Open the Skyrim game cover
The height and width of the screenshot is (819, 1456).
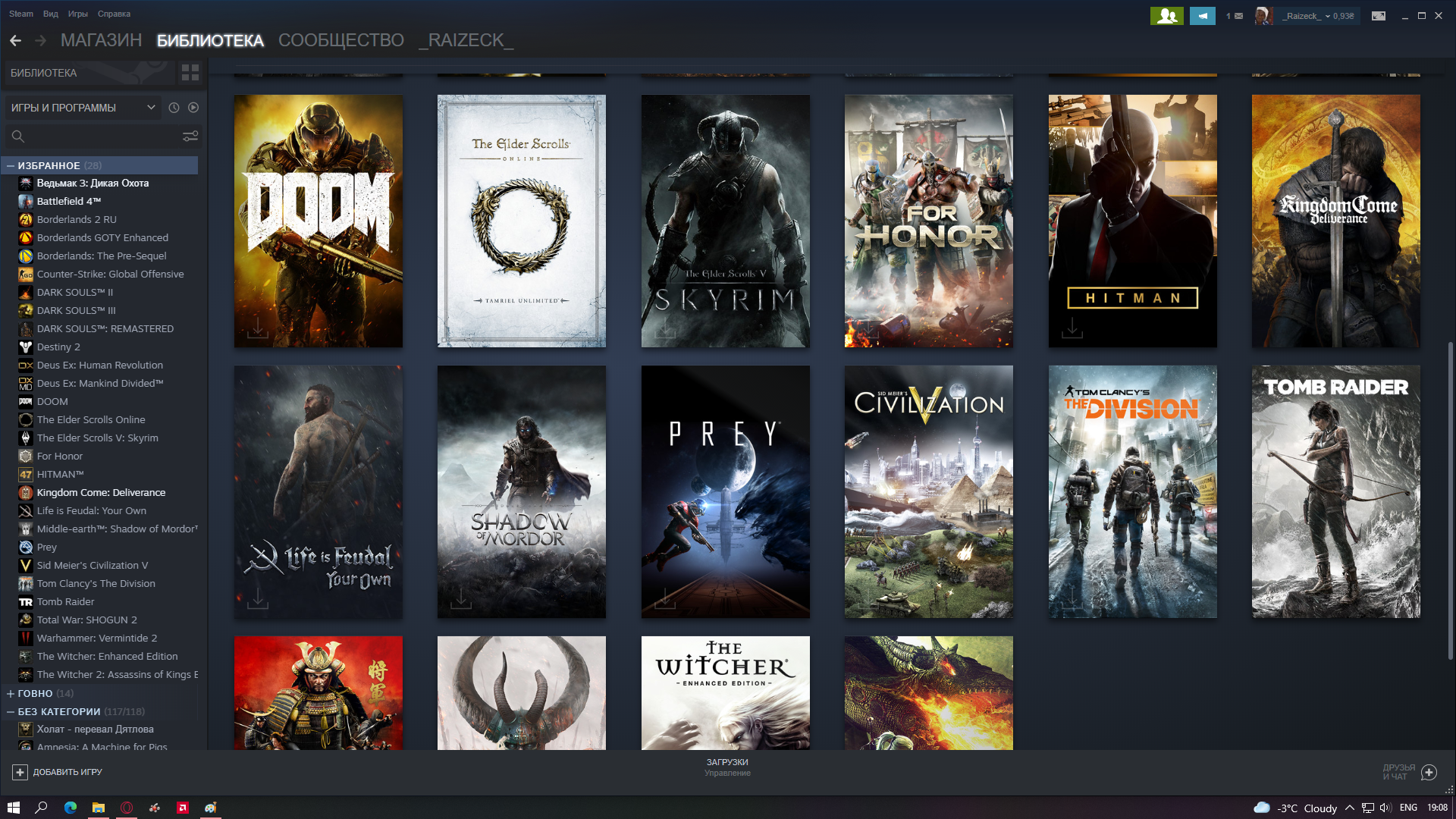point(726,221)
